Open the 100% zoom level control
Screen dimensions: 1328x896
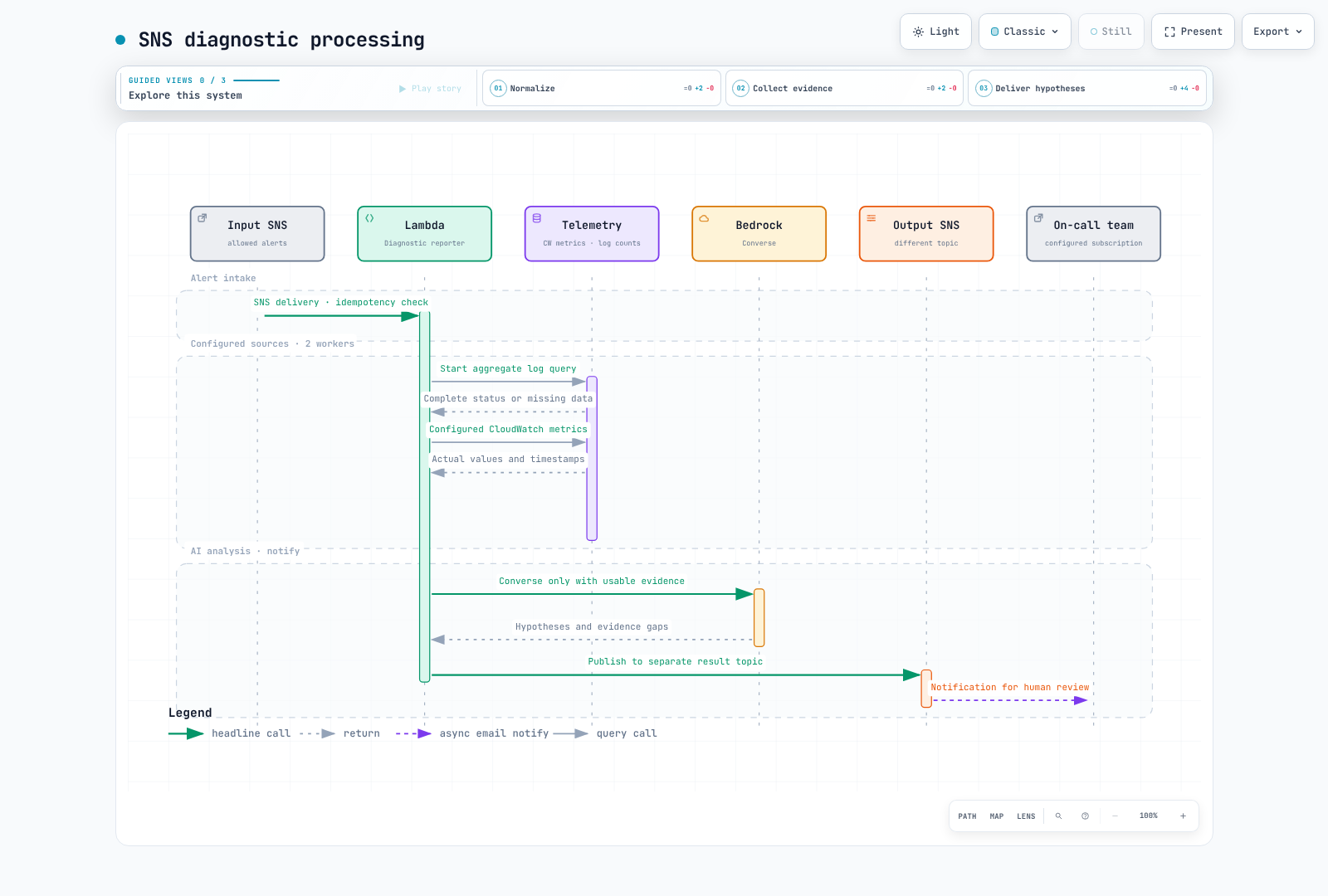pyautogui.click(x=1149, y=816)
